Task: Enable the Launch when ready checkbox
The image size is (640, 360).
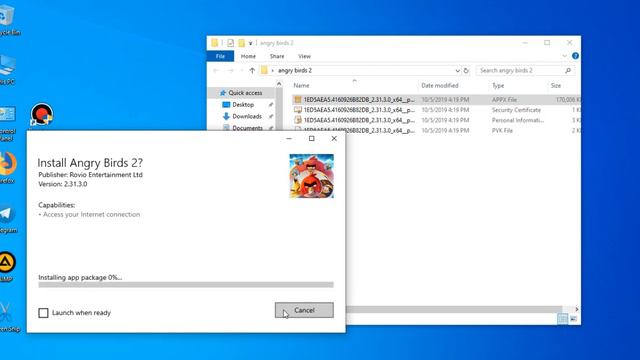Action: 43,313
